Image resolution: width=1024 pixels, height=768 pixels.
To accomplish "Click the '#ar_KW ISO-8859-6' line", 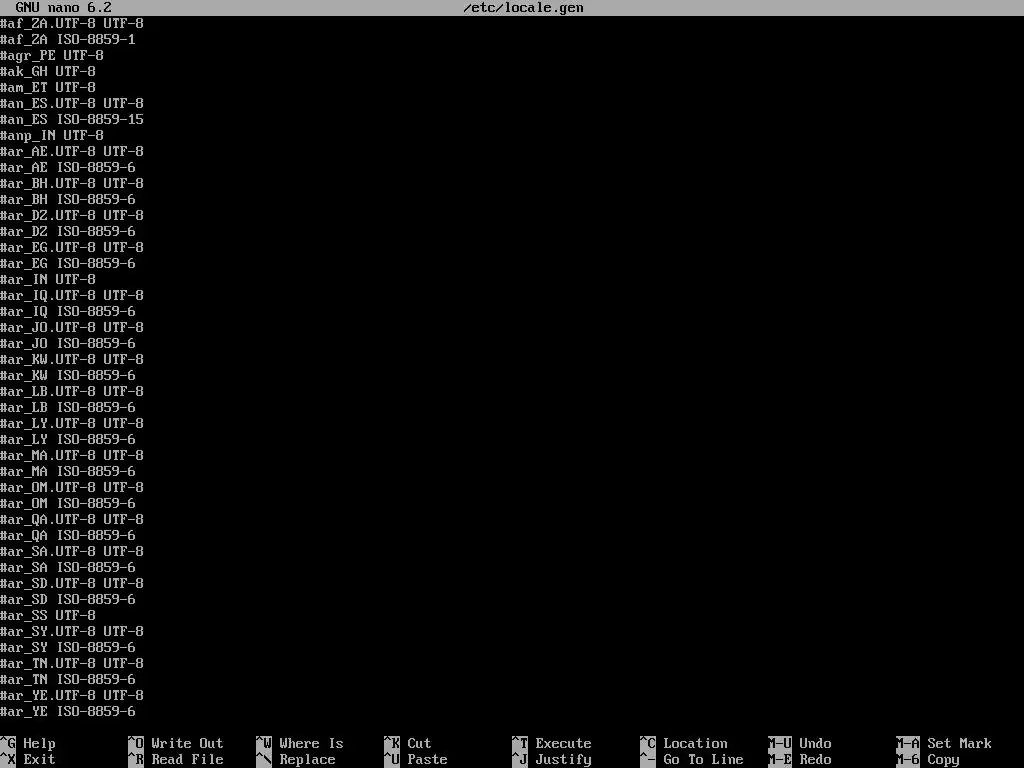I will point(68,376).
